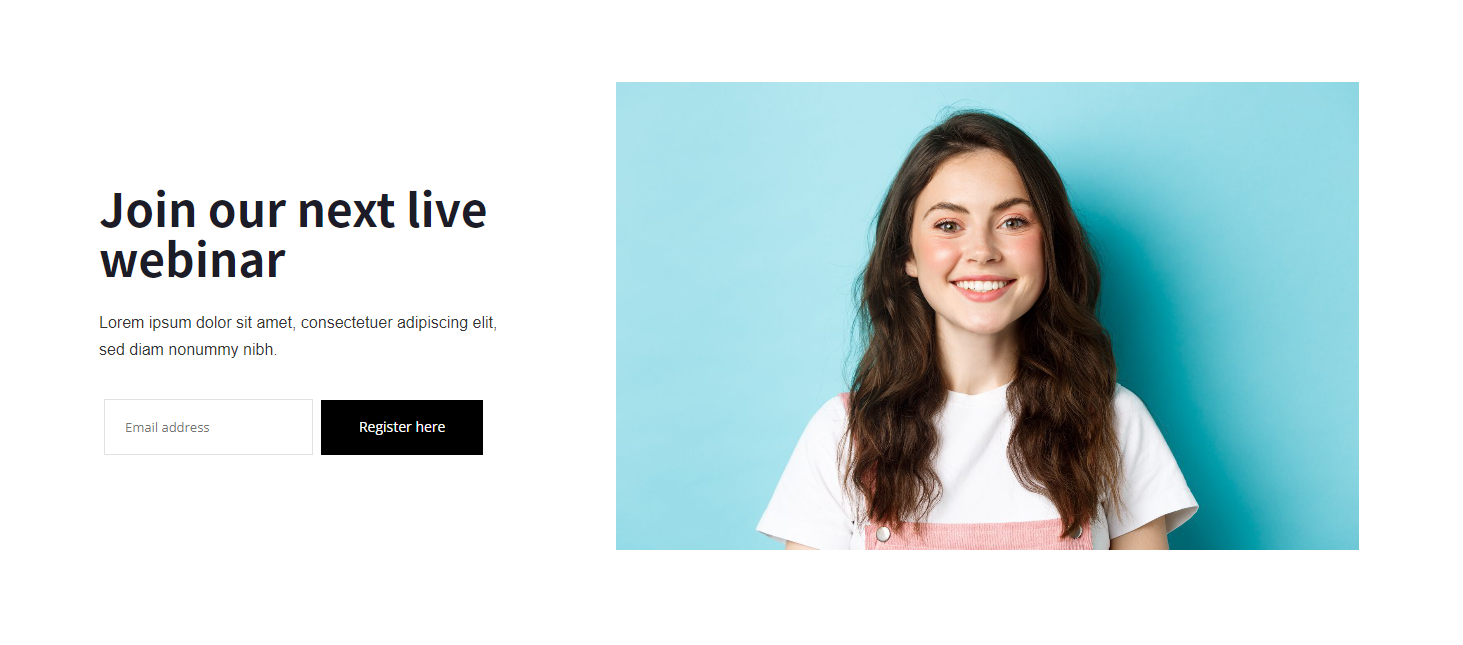Click the Lorem ipsum paragraph's first line
1463x645 pixels.
[x=298, y=323]
